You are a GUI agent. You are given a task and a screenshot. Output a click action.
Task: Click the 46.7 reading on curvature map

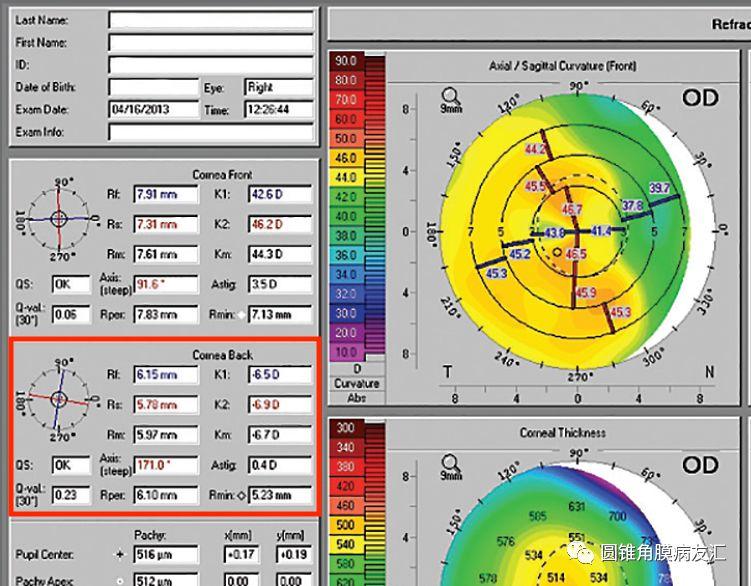tap(572, 209)
